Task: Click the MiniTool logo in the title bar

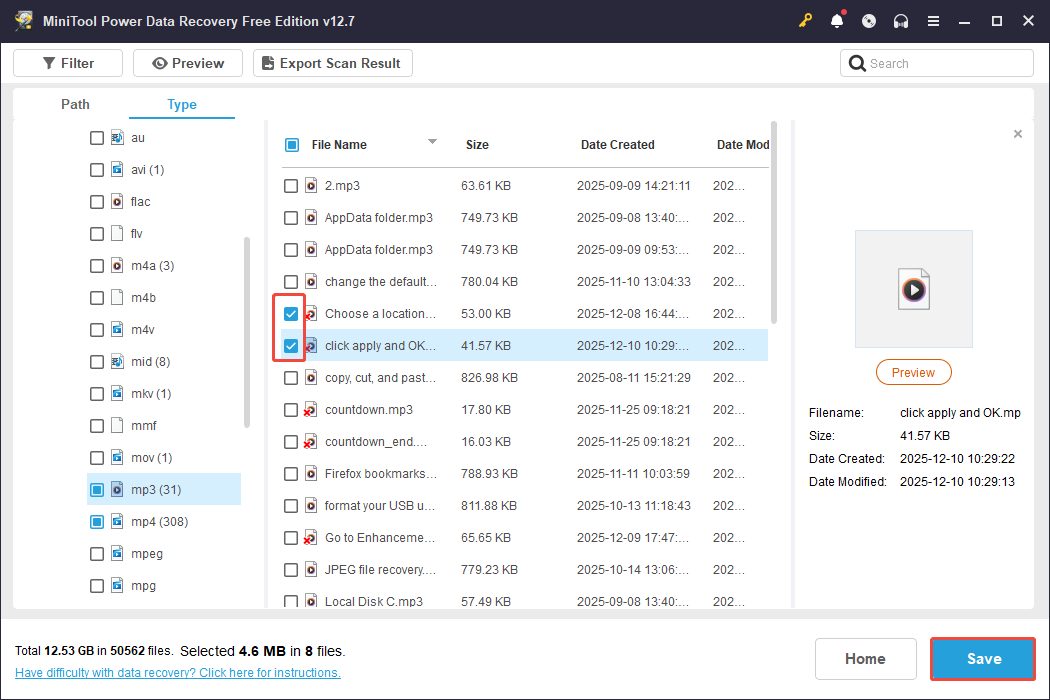Action: [22, 20]
